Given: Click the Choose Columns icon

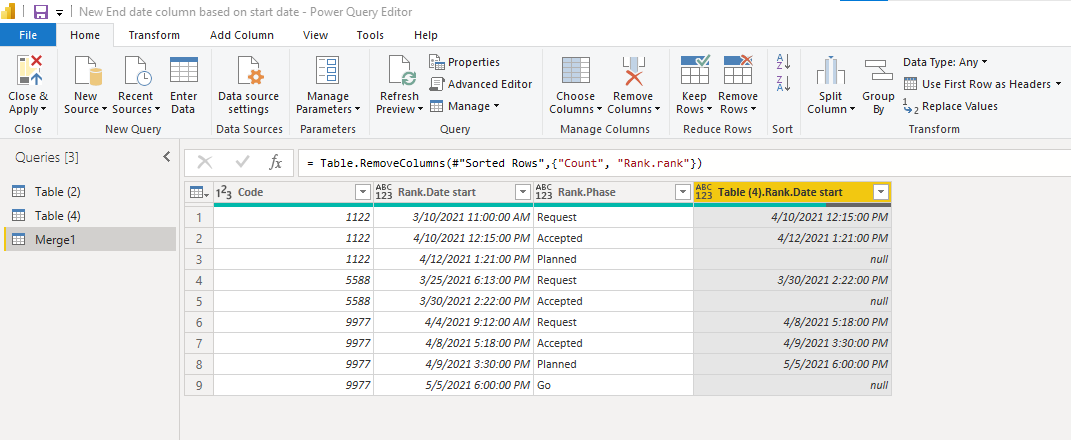Looking at the screenshot, I should [575, 71].
